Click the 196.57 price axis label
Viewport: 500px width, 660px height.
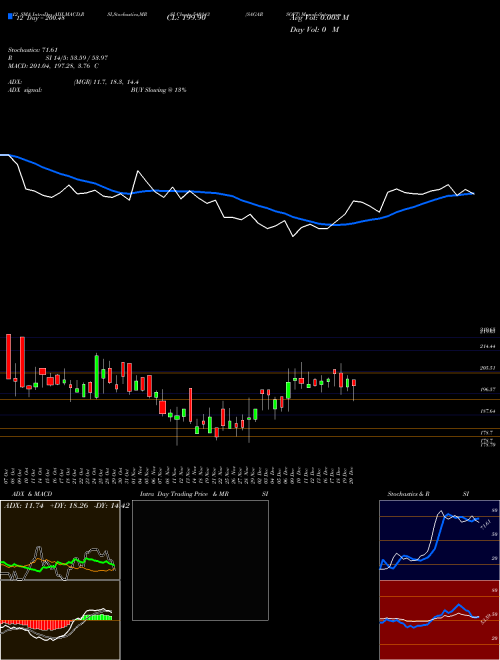[489, 390]
